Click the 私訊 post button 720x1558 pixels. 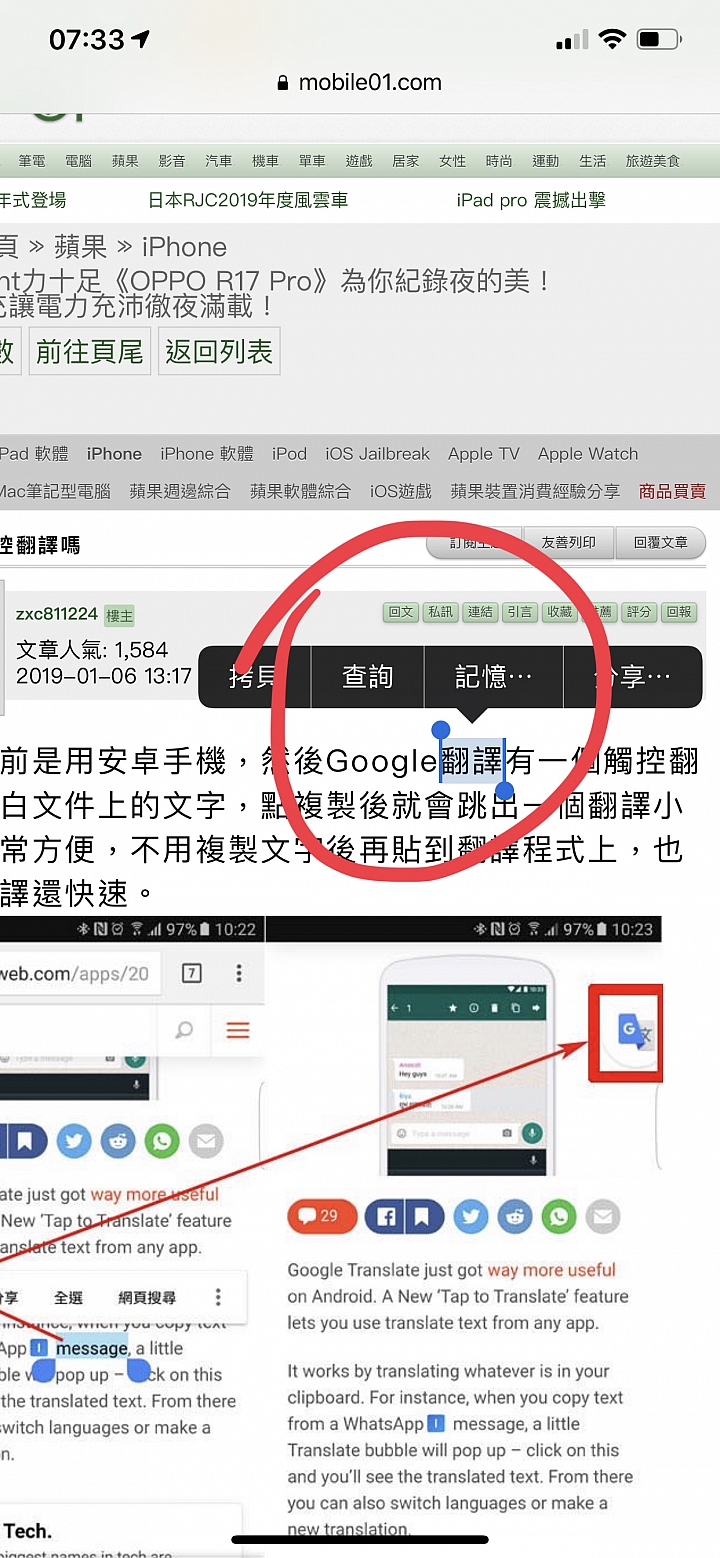[440, 612]
